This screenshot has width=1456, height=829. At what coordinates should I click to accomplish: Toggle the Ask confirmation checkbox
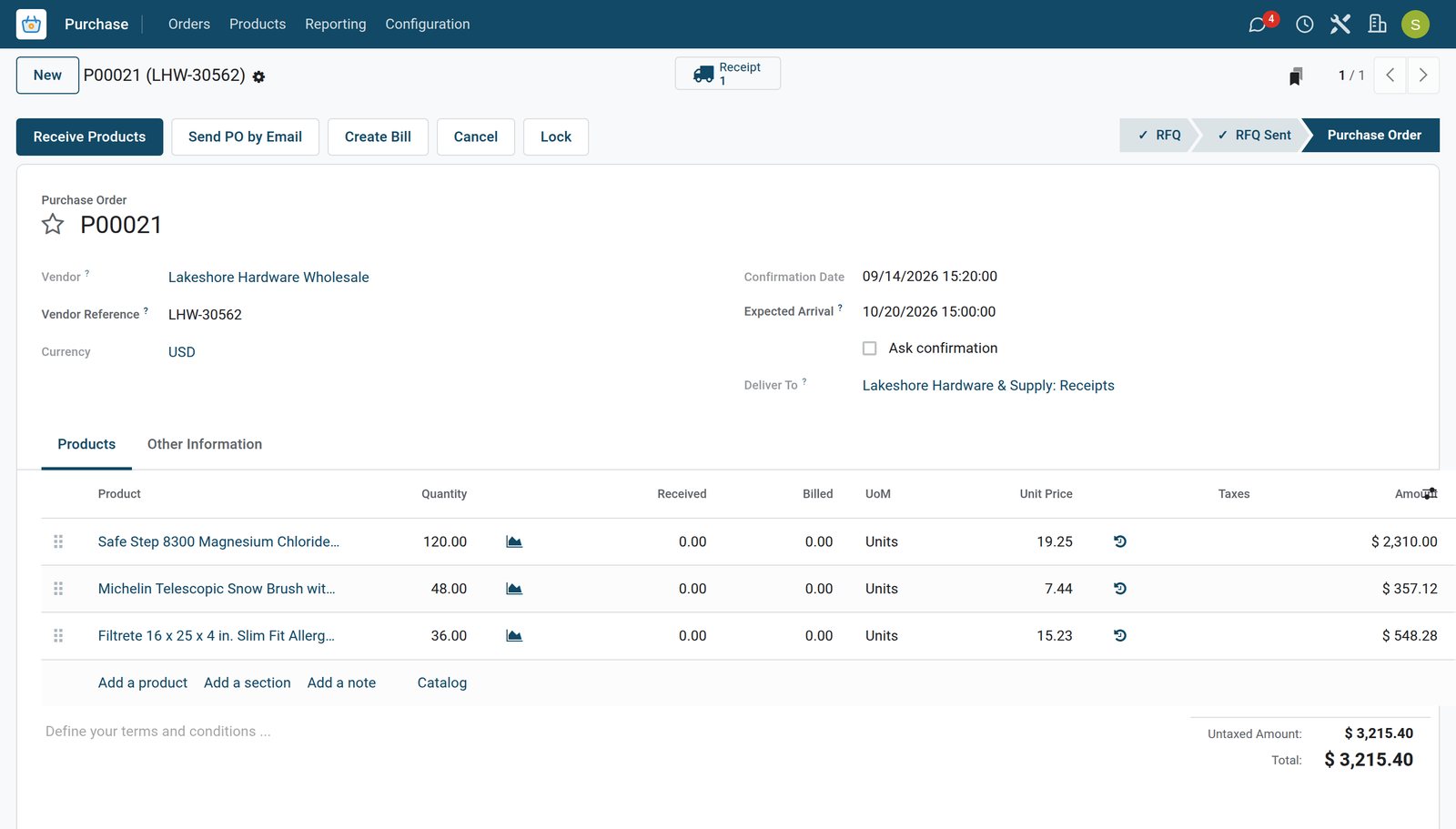point(870,349)
